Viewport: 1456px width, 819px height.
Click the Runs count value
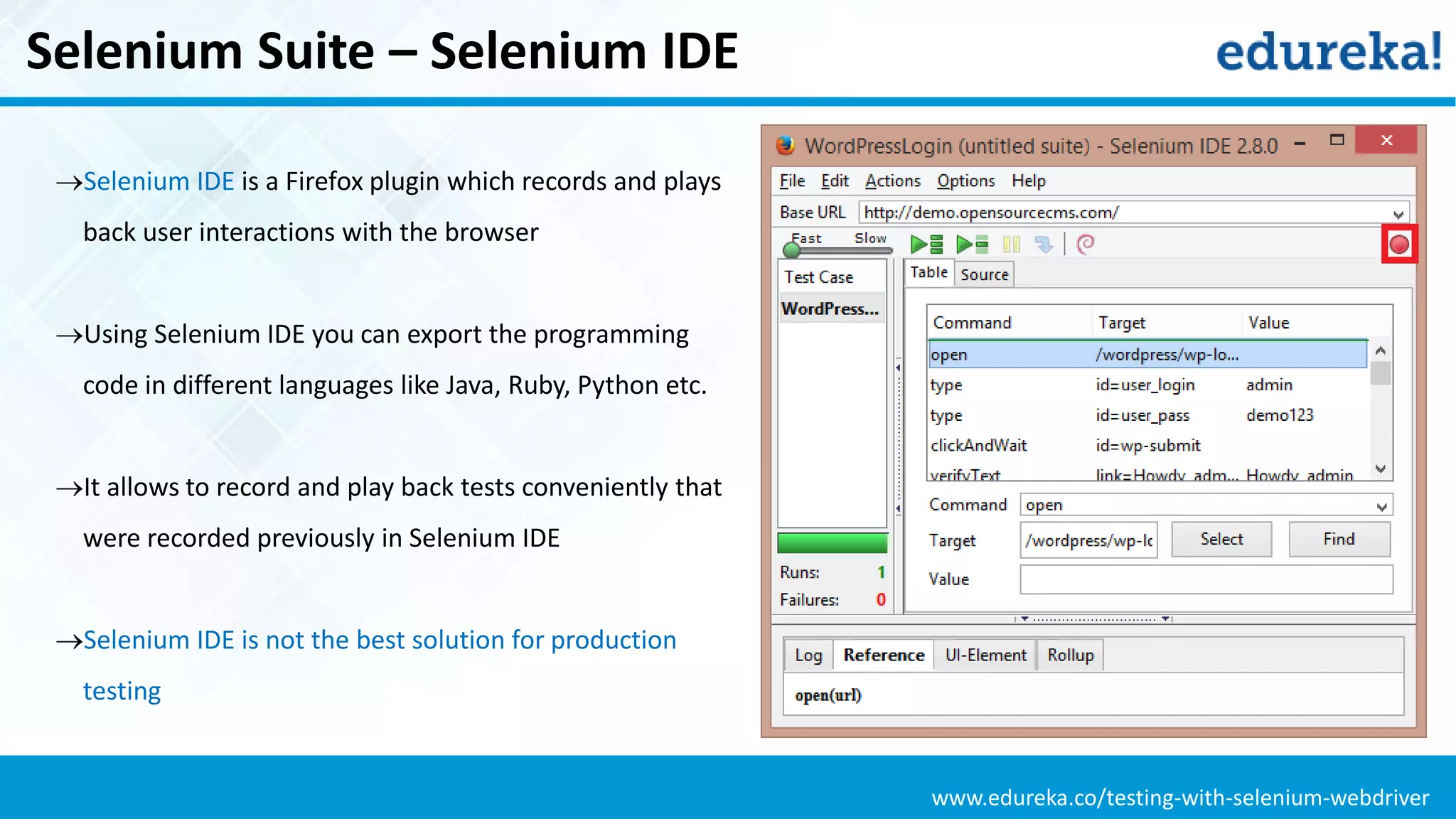[x=881, y=572]
